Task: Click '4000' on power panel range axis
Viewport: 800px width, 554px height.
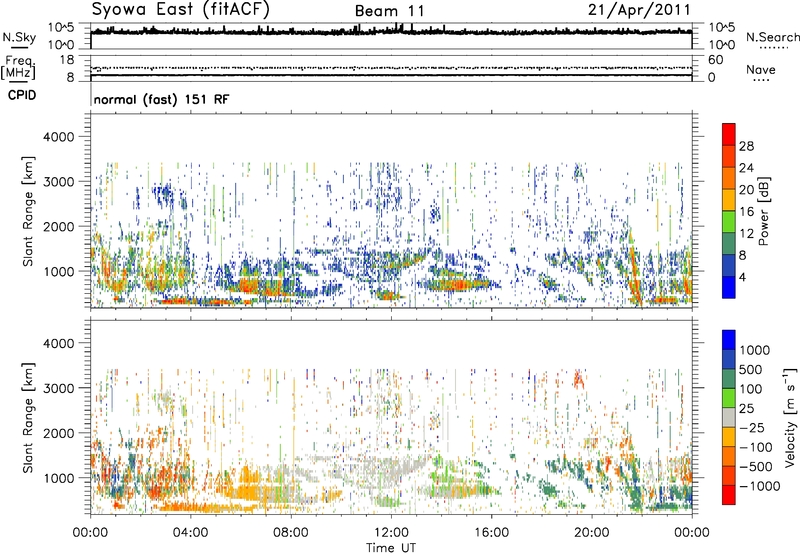Action: click(59, 137)
